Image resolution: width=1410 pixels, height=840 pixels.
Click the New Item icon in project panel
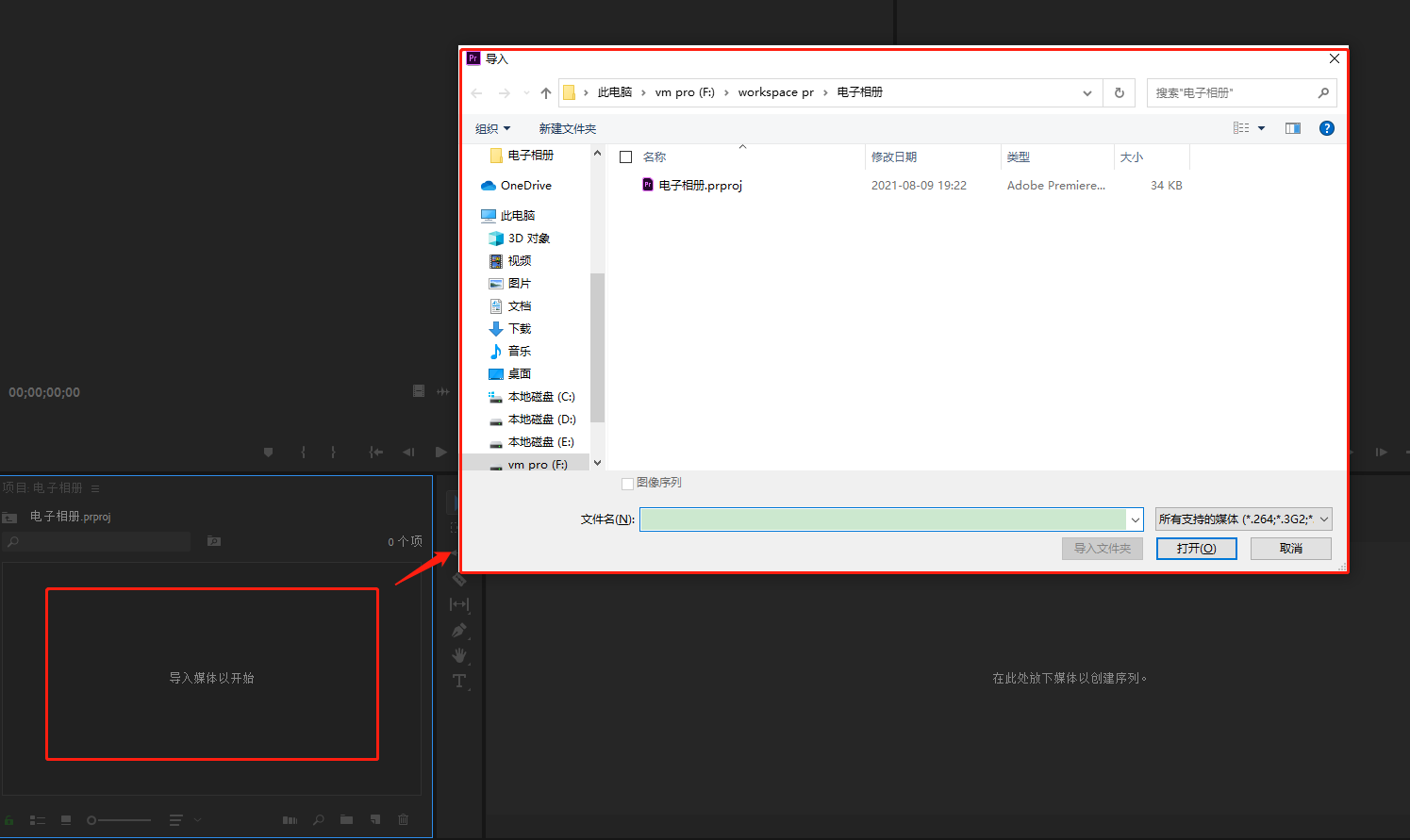(375, 820)
